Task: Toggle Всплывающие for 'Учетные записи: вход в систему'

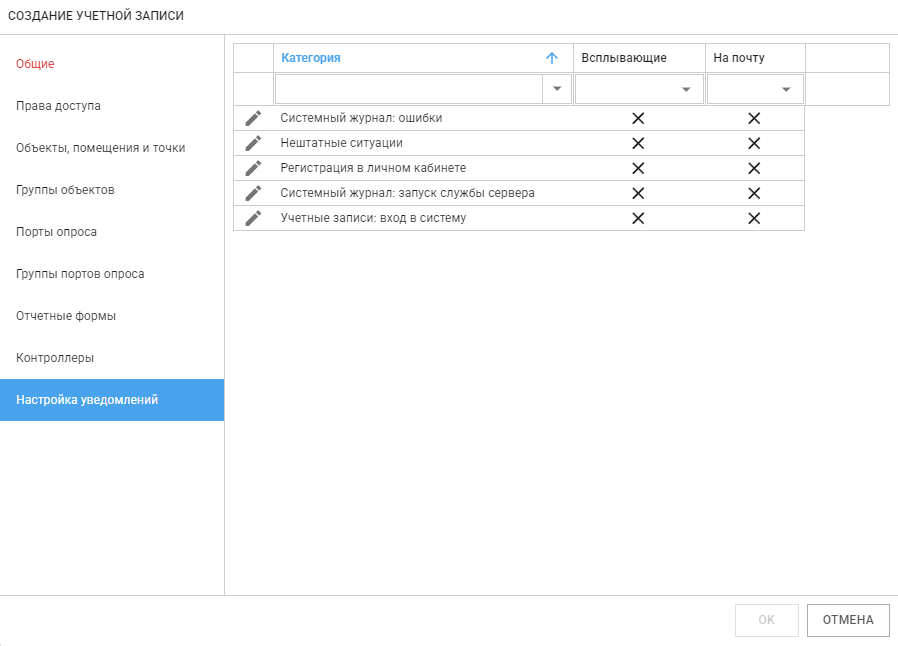Action: click(638, 218)
